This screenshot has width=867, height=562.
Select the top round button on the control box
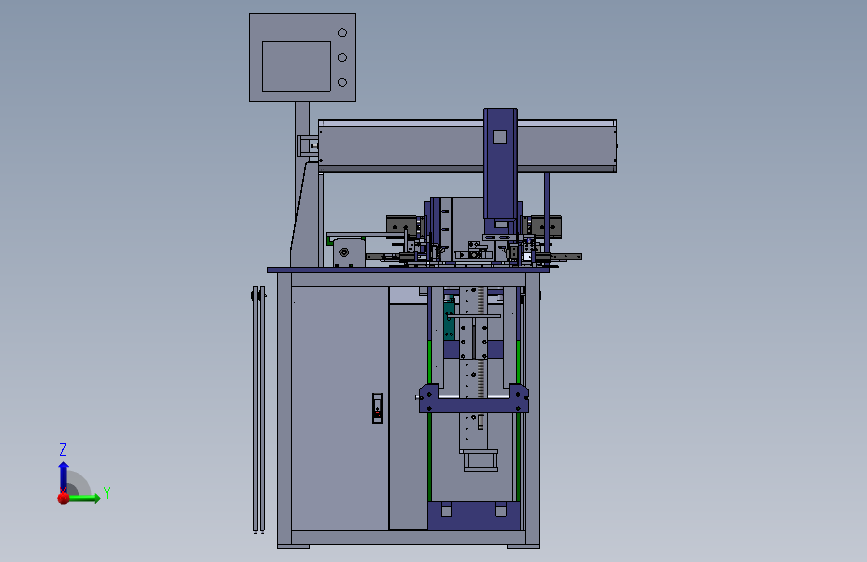[342, 33]
